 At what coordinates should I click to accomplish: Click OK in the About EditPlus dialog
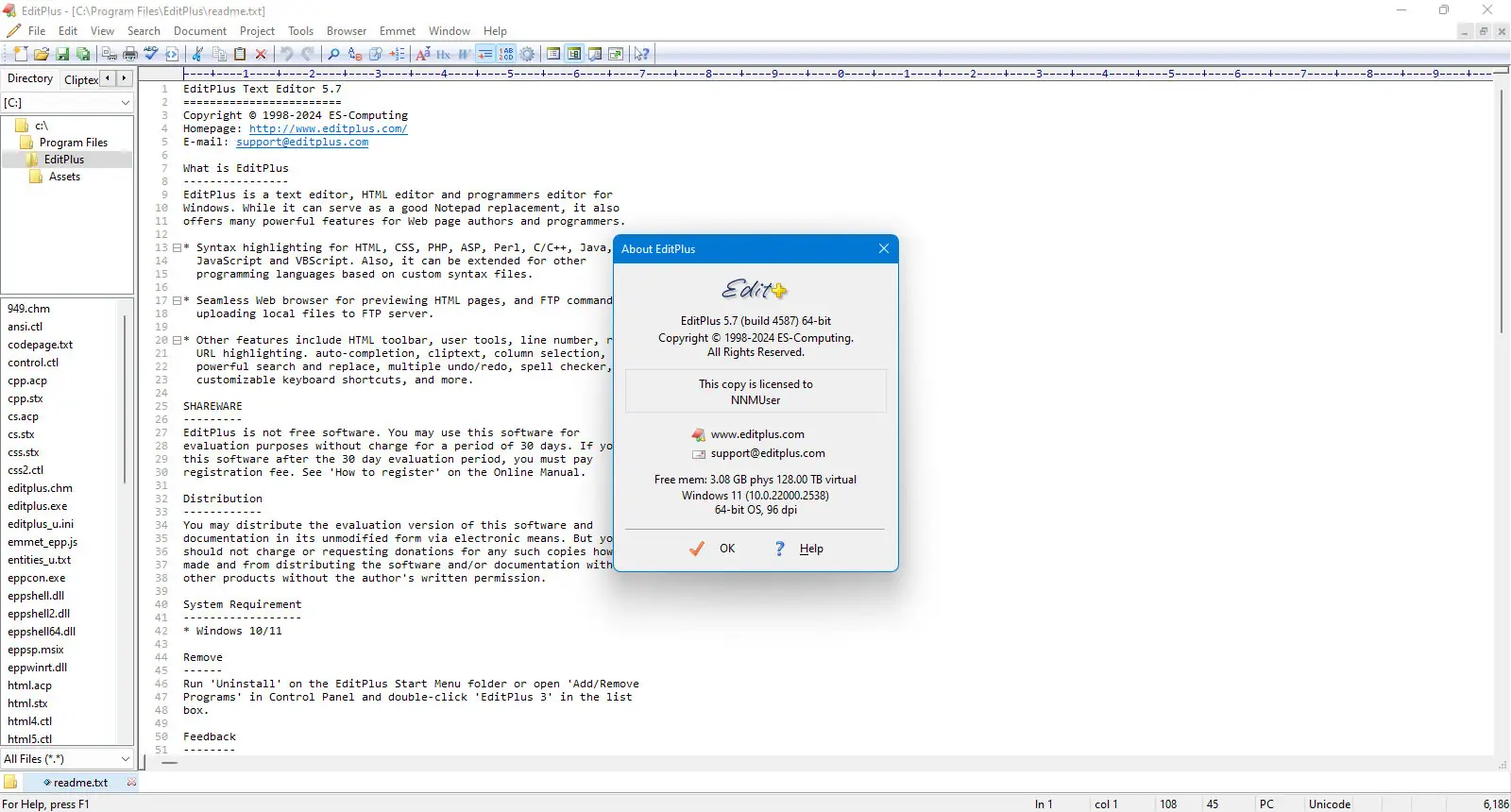(713, 549)
